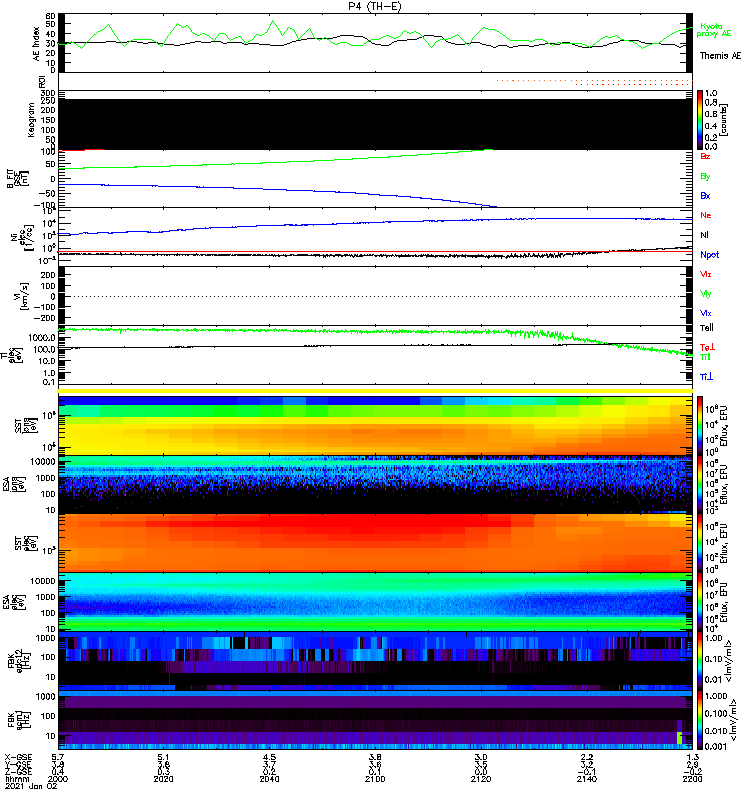Click the FBK edc12 spectrogram panel
This screenshot has width=750, height=800.
pos(376,661)
